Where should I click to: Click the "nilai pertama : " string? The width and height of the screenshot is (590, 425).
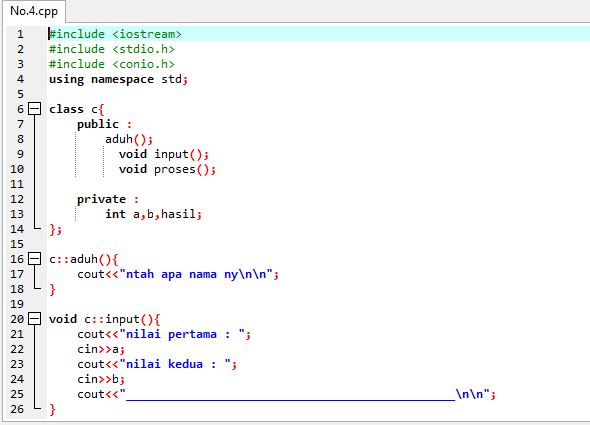(x=182, y=334)
